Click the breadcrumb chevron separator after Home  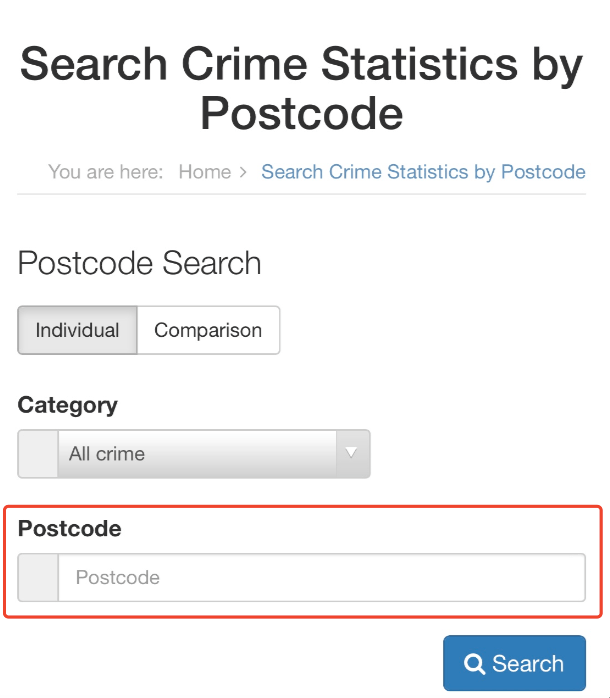[x=243, y=172]
